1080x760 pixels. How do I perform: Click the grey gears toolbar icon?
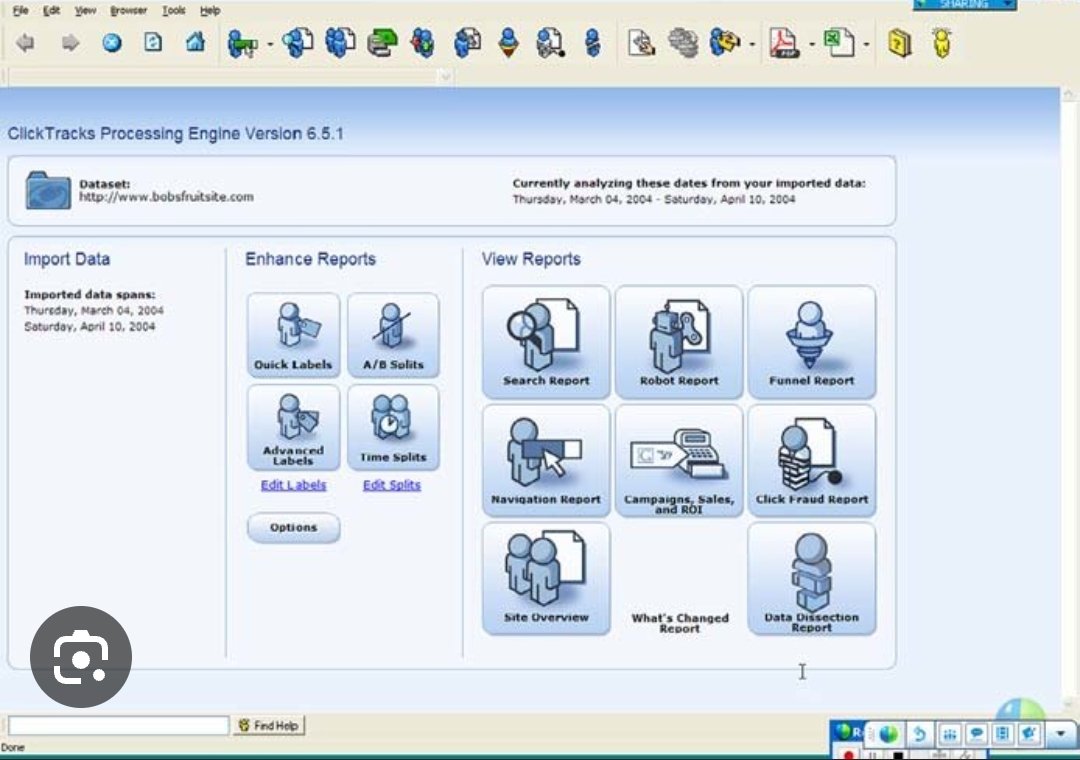tap(683, 43)
